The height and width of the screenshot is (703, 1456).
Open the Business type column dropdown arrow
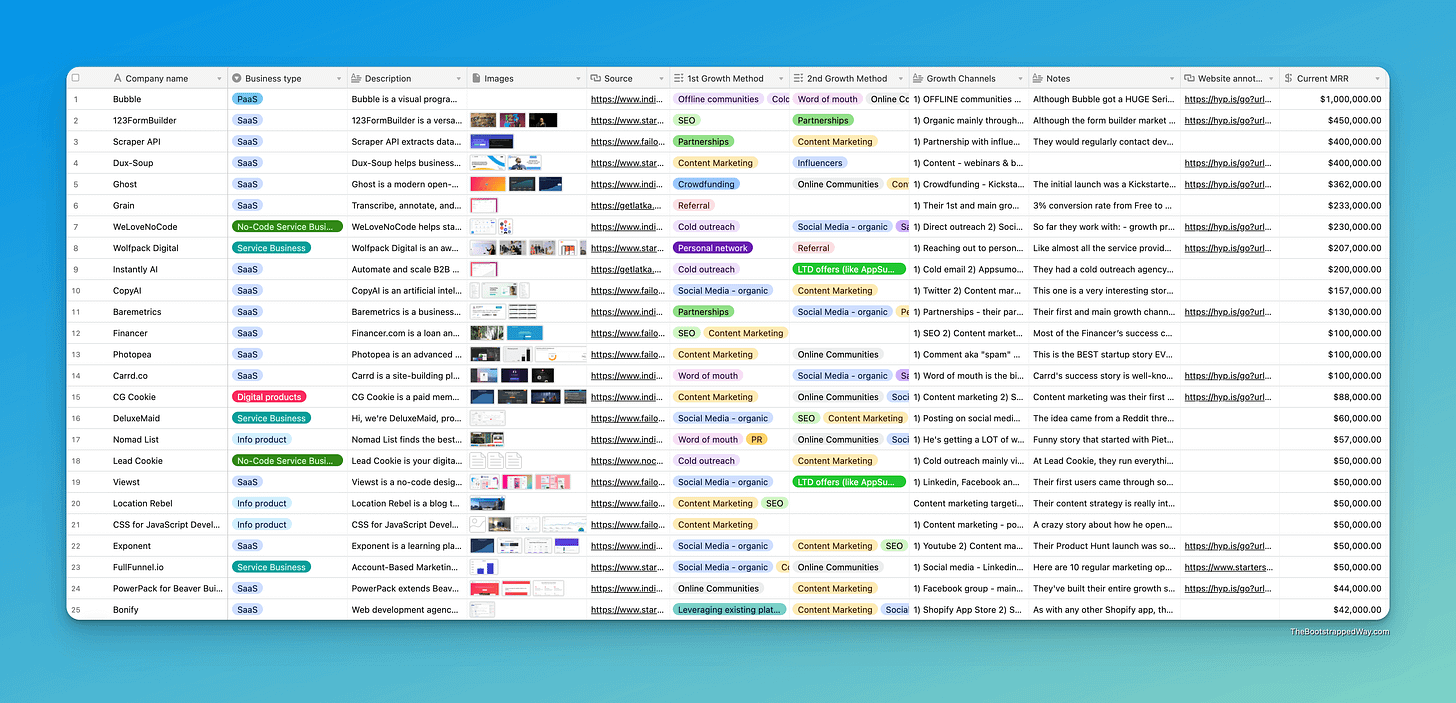click(x=338, y=79)
